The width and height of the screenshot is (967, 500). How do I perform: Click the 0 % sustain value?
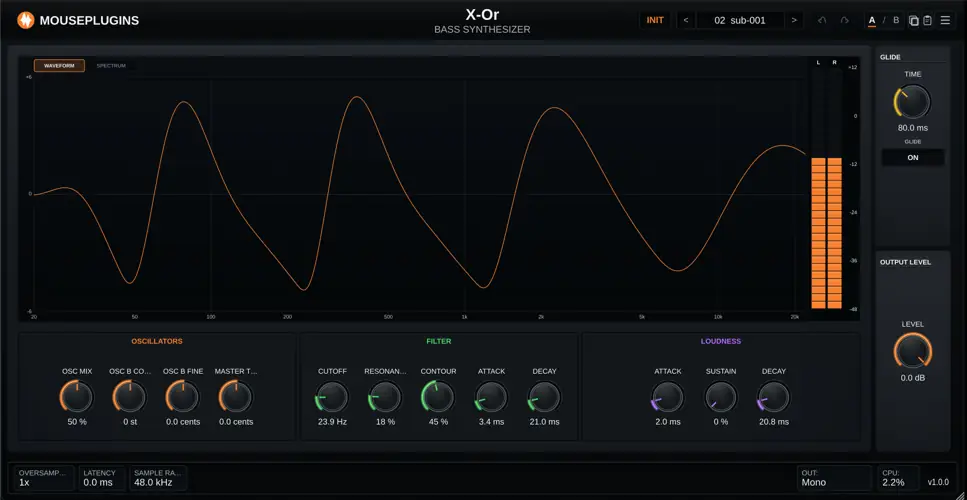point(721,422)
